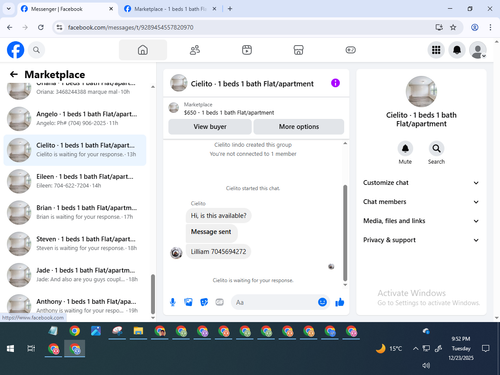Open Task View on the taskbar
500x375 pixels.
click(31, 349)
